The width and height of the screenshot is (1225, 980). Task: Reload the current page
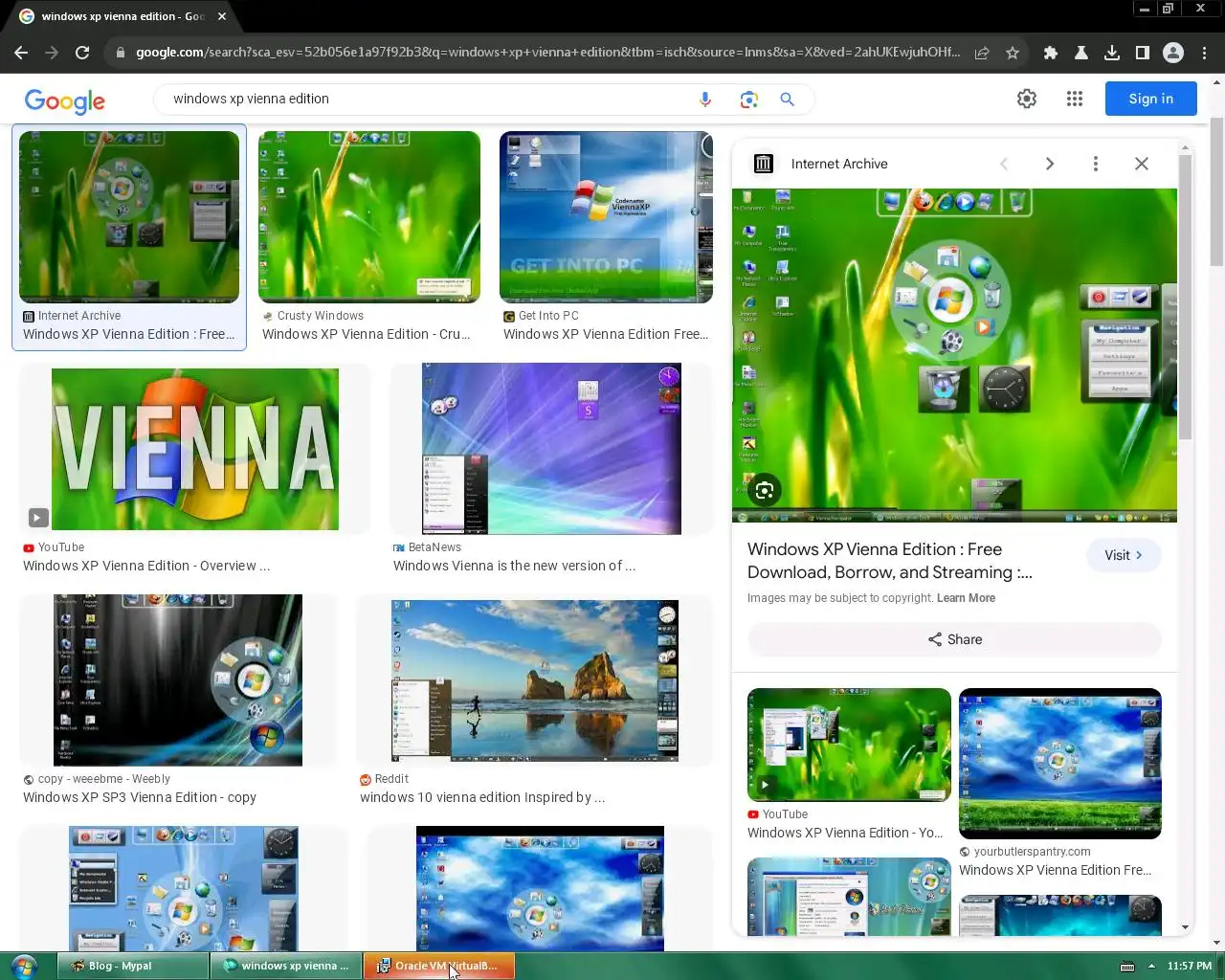[x=82, y=53]
